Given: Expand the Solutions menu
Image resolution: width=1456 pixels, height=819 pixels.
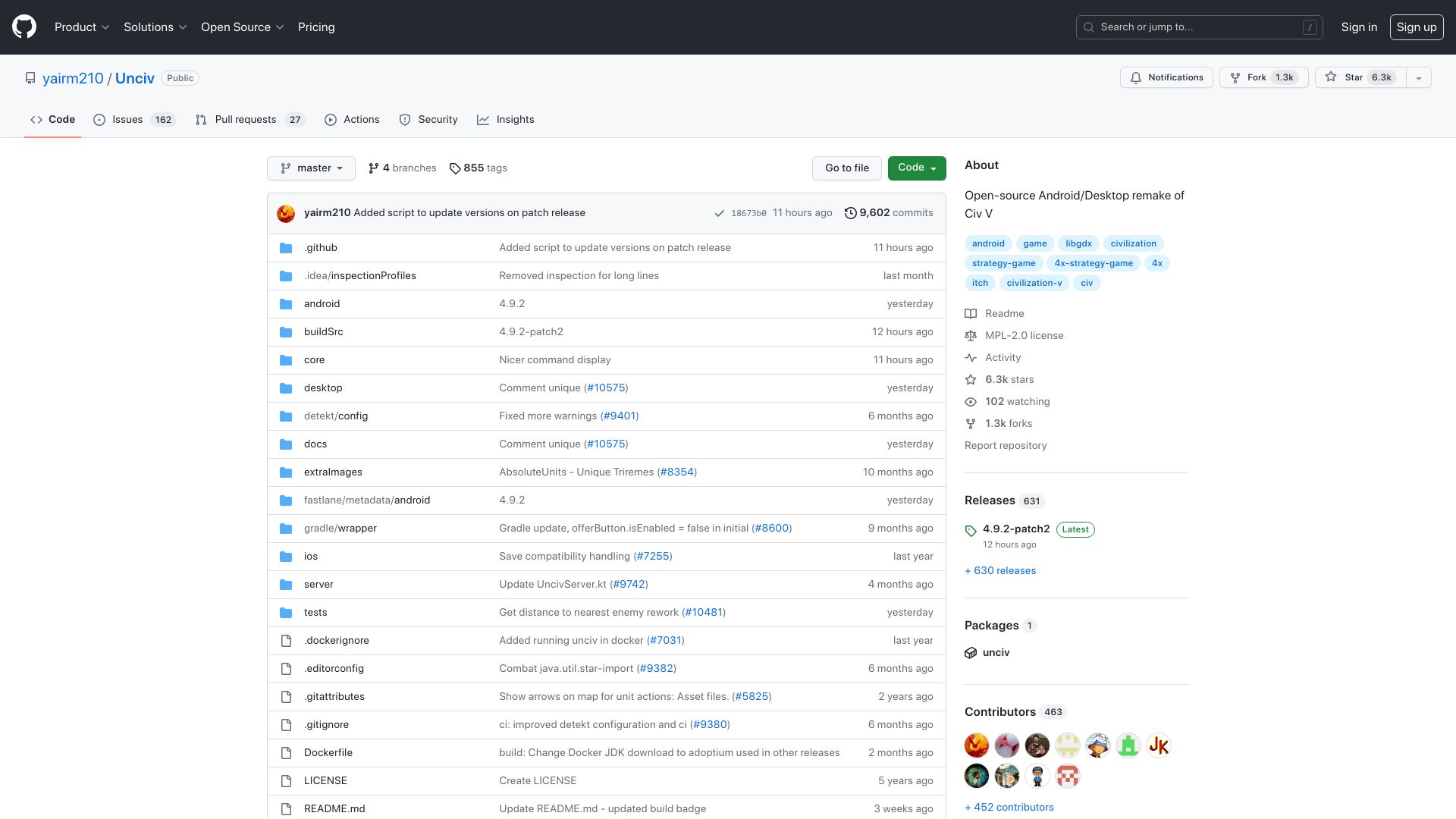Looking at the screenshot, I should [x=155, y=27].
